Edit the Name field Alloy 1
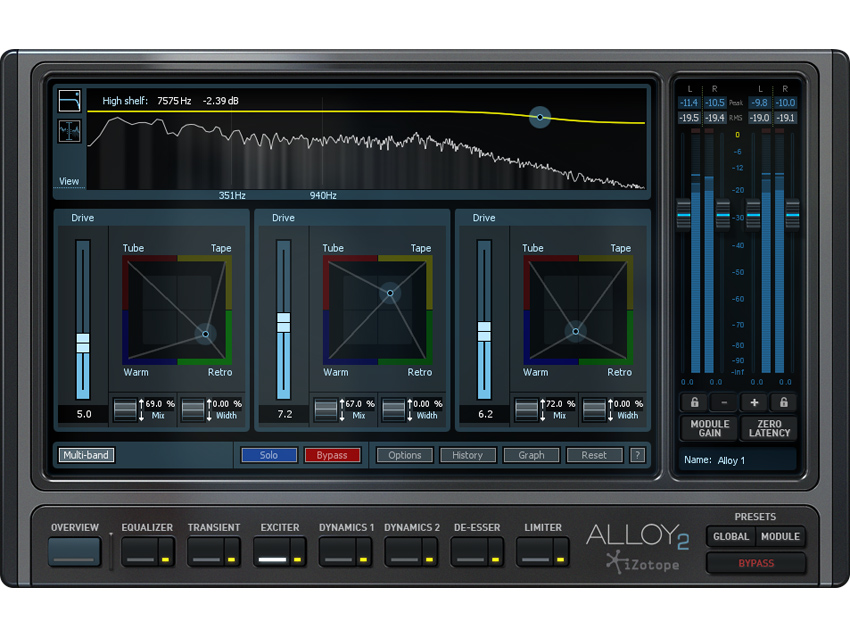This screenshot has width=850, height=638. click(x=737, y=460)
